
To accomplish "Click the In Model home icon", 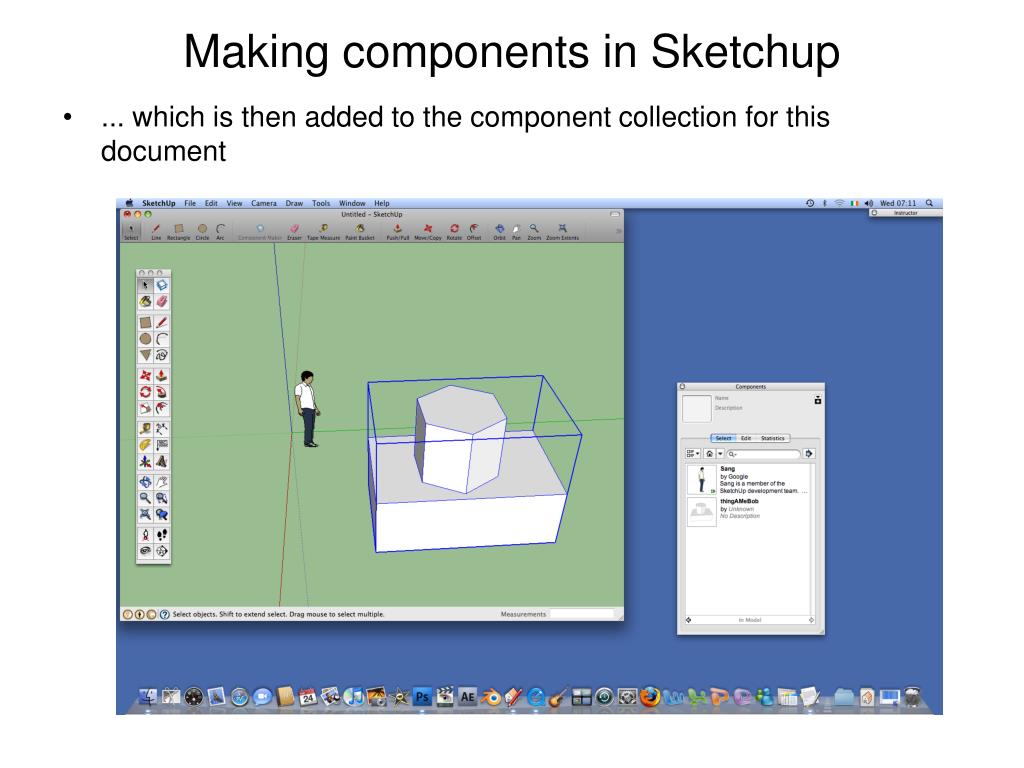I will pos(709,453).
